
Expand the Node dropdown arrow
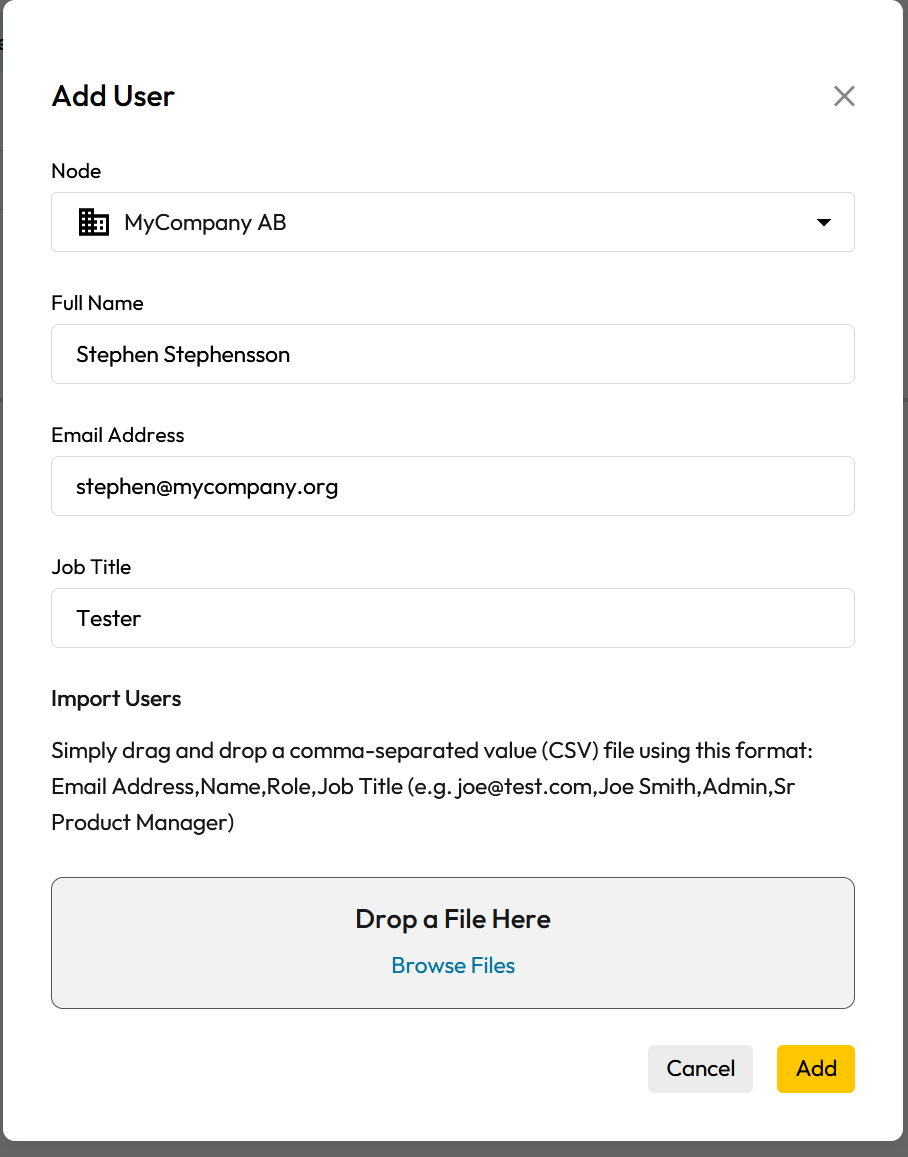(x=824, y=222)
